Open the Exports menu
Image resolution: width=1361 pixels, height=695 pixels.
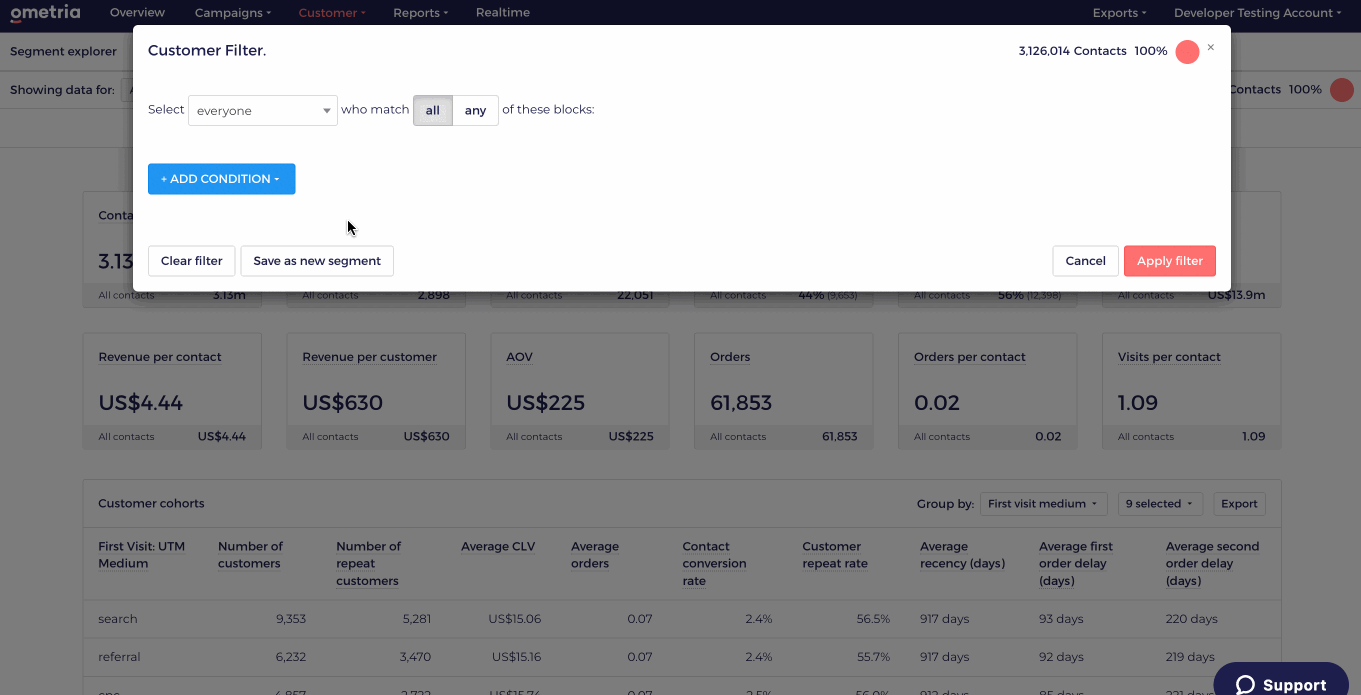(x=1120, y=13)
